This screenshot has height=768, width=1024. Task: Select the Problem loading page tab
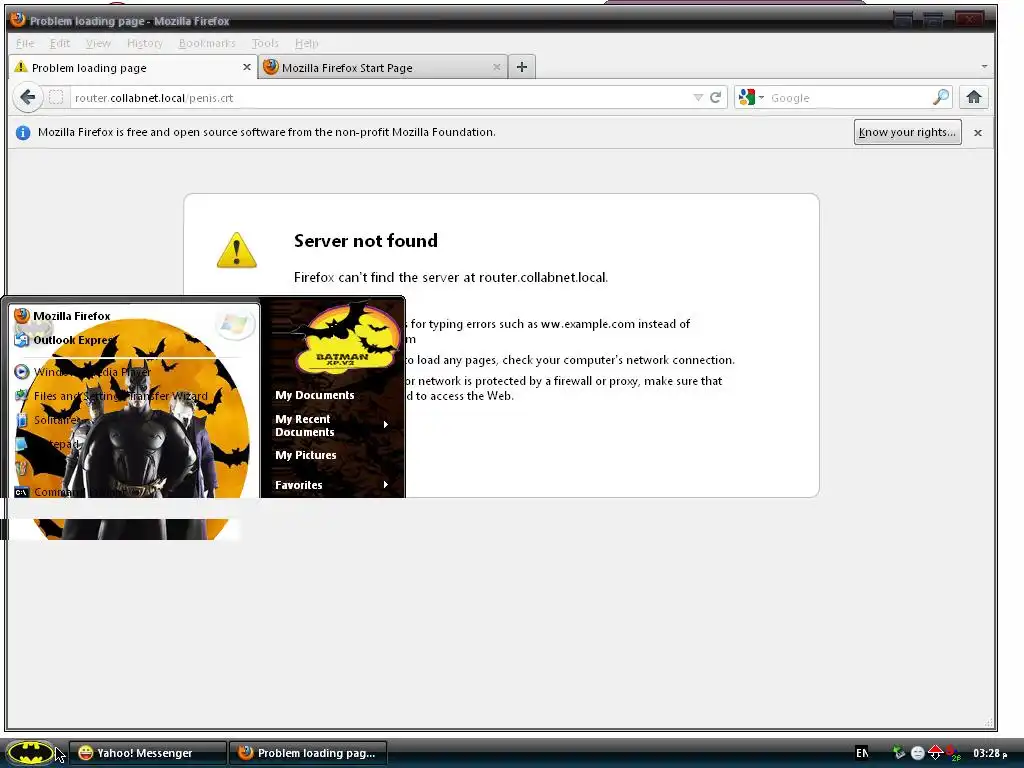pos(133,67)
